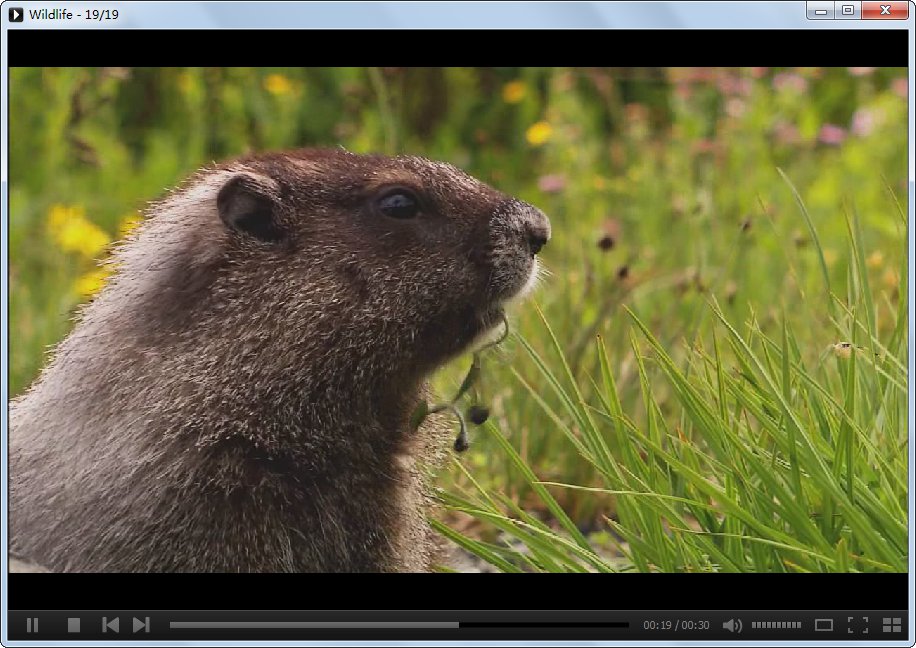
Task: Minimize the video player window
Action: click(x=821, y=11)
